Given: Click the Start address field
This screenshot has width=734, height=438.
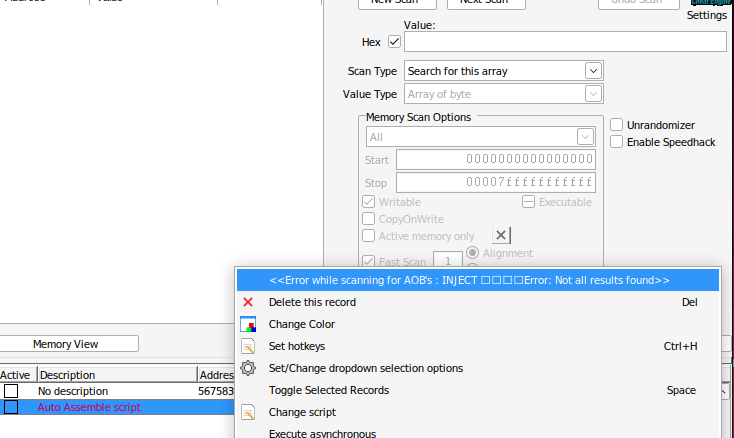Looking at the screenshot, I should pos(496,159).
